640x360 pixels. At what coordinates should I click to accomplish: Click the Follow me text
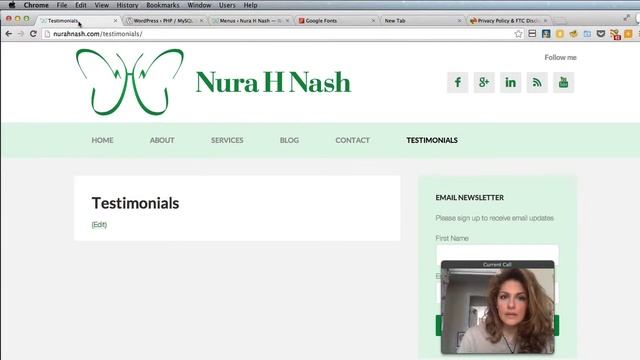[560, 58]
